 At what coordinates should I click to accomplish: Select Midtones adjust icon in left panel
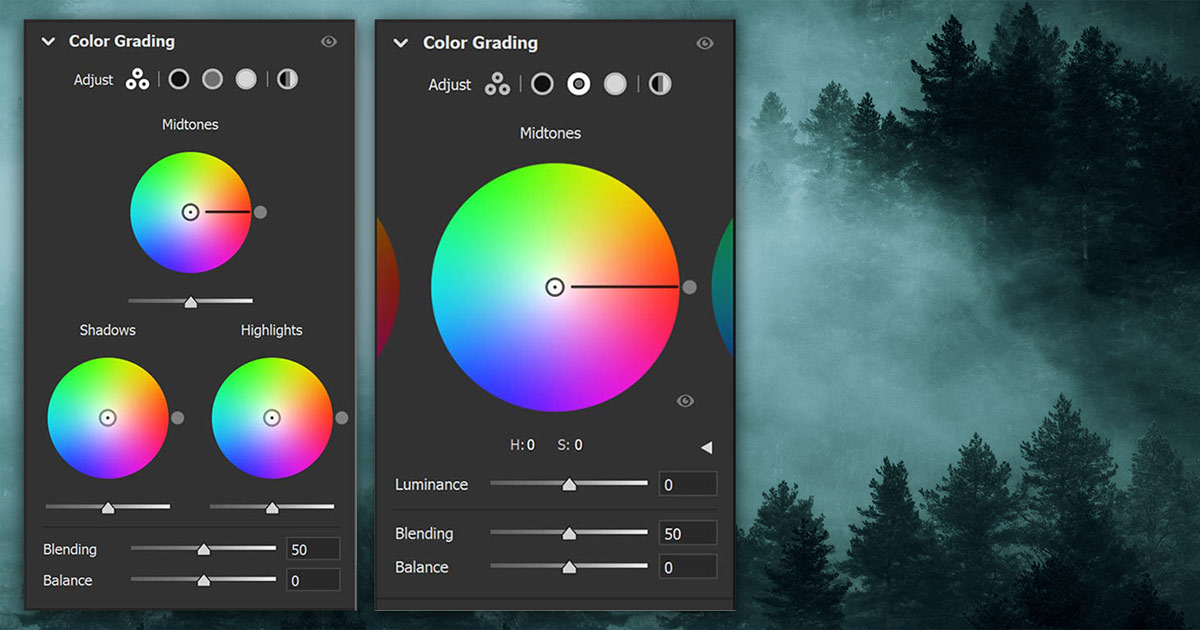coord(212,79)
